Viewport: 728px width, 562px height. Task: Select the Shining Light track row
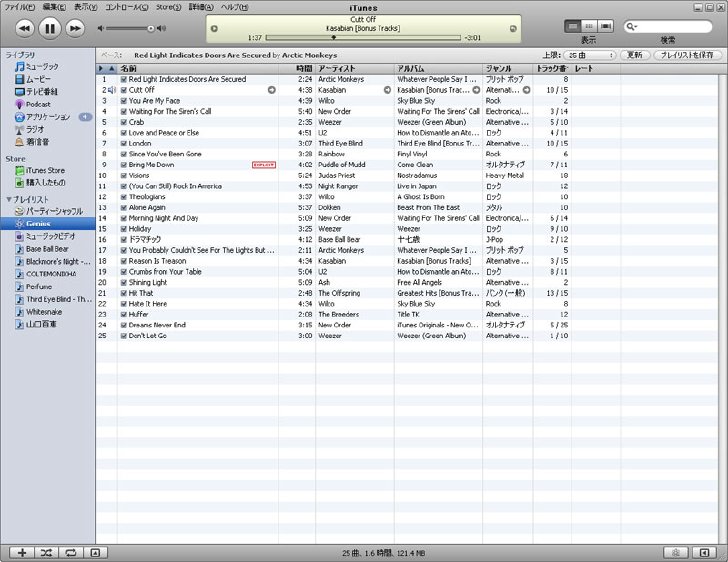pyautogui.click(x=407, y=282)
